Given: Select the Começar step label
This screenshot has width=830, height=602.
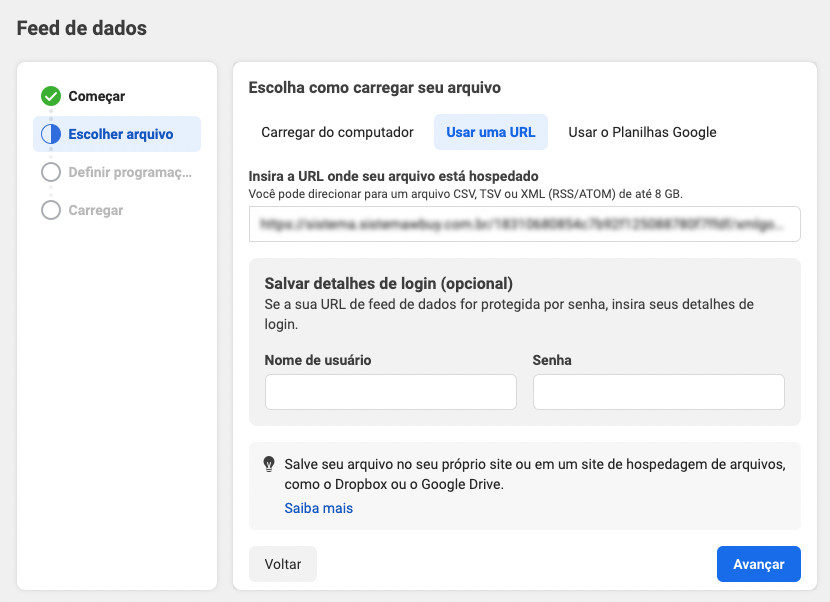Looking at the screenshot, I should pyautogui.click(x=97, y=96).
